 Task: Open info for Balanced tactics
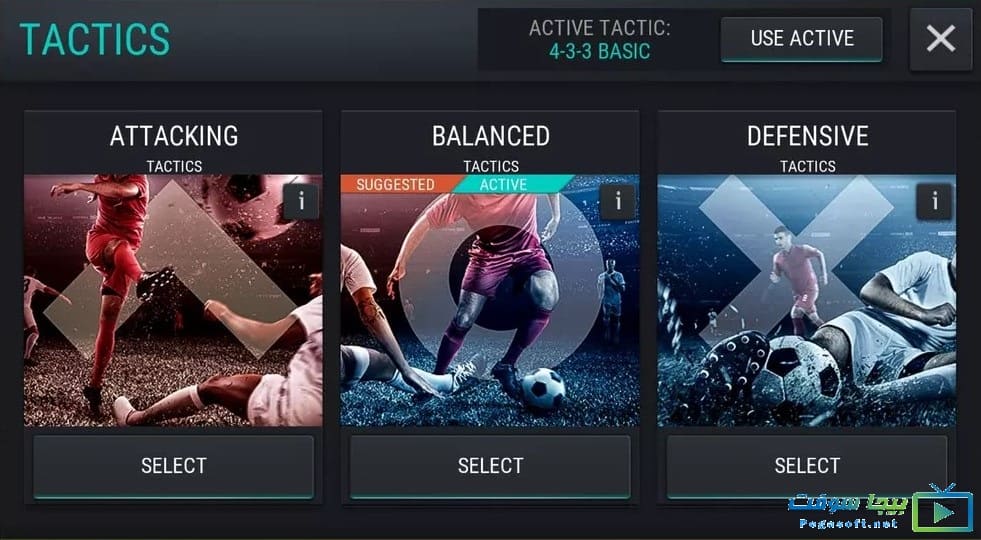(x=618, y=201)
